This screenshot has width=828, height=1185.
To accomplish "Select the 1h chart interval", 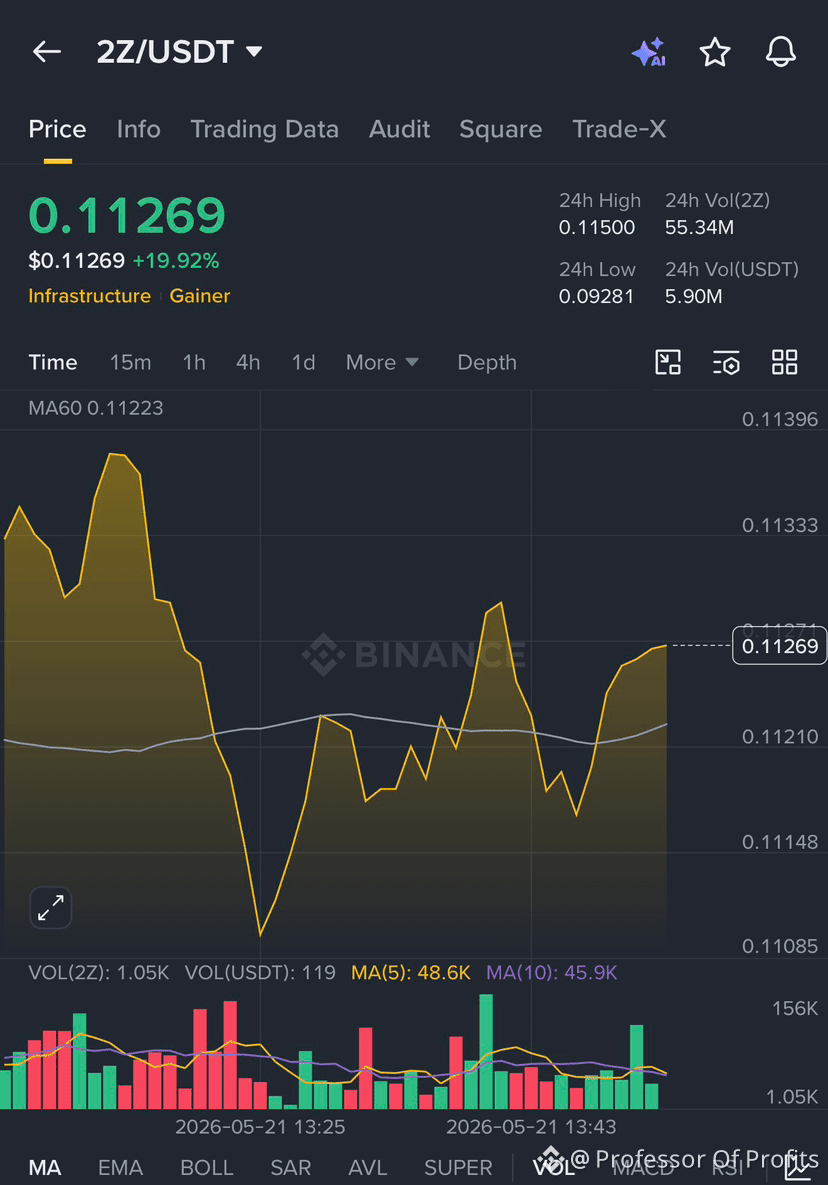I will click(x=194, y=362).
